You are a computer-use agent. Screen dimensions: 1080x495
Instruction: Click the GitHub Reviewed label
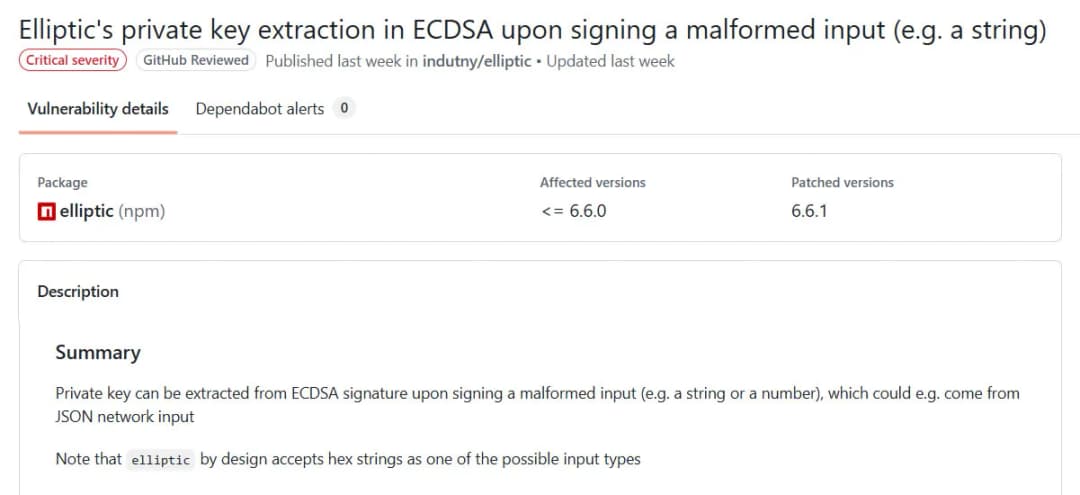(196, 60)
